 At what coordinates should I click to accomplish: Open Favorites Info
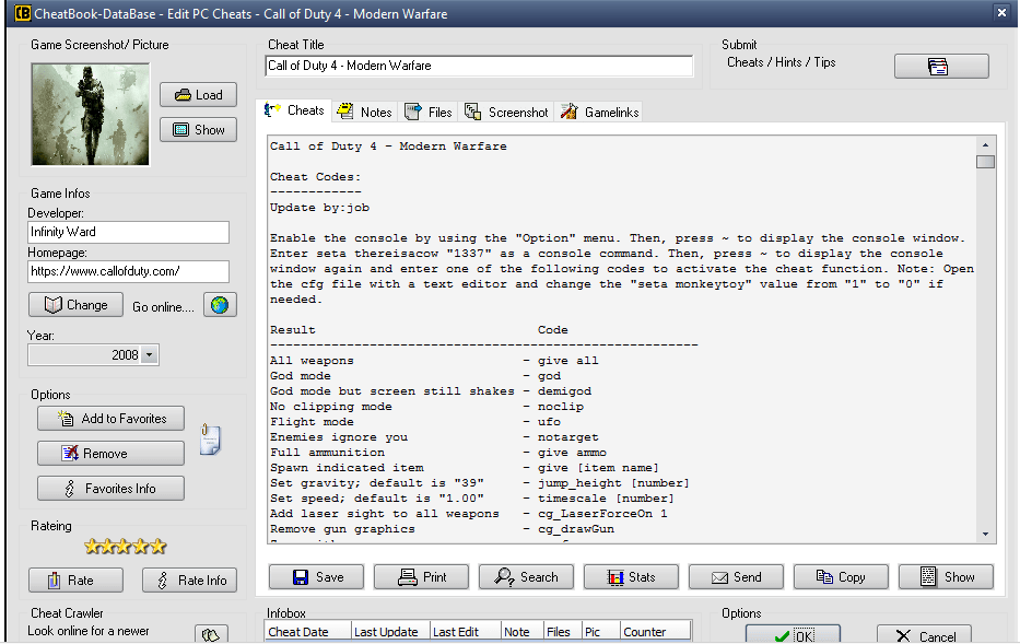point(111,489)
